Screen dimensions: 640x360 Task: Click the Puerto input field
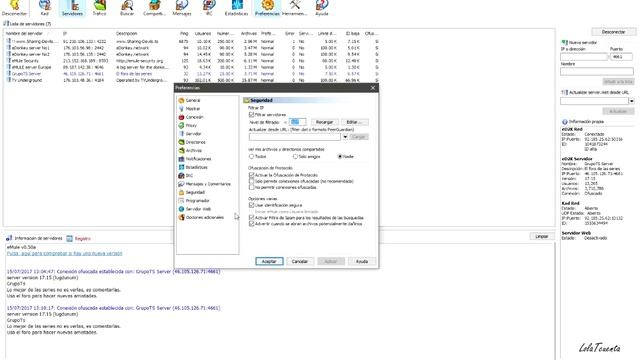pyautogui.click(x=622, y=57)
